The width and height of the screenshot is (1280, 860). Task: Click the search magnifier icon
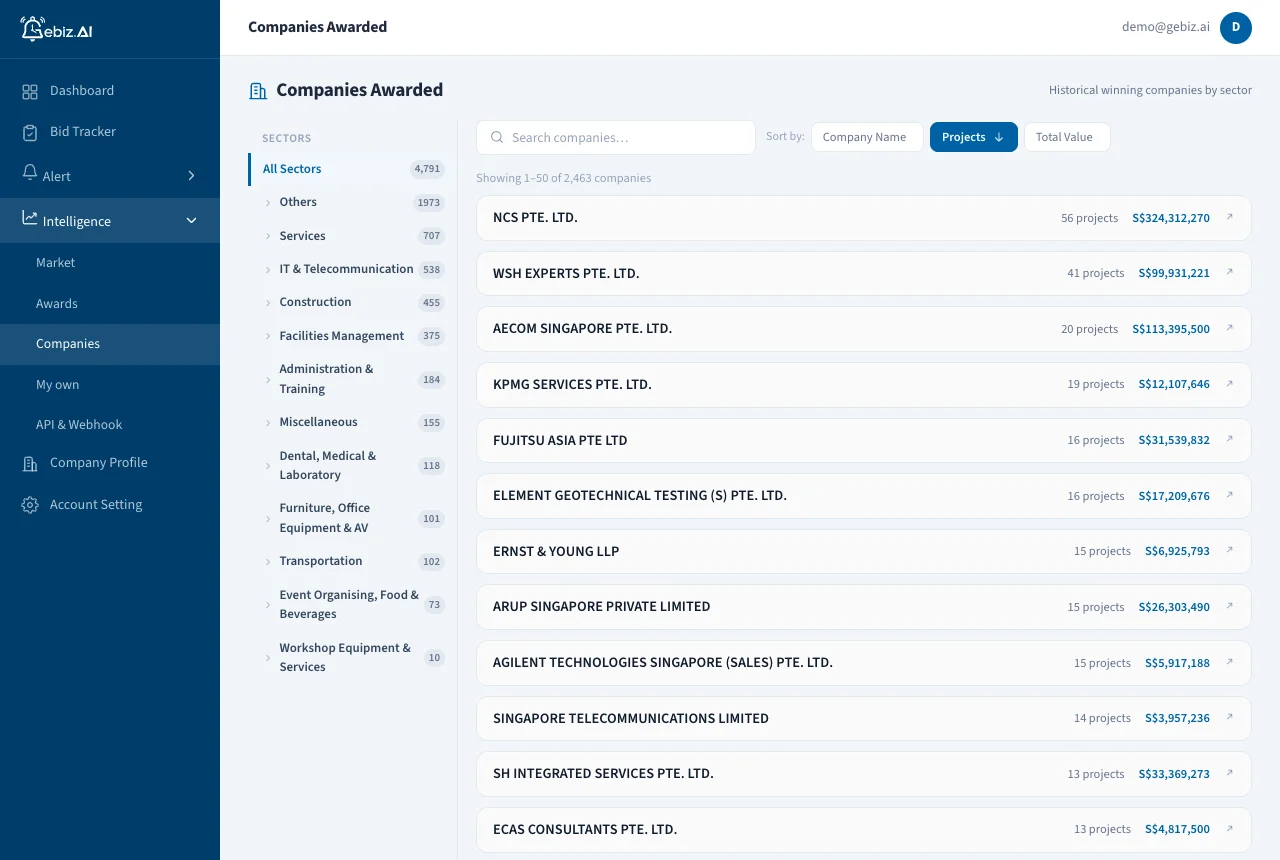pos(496,137)
